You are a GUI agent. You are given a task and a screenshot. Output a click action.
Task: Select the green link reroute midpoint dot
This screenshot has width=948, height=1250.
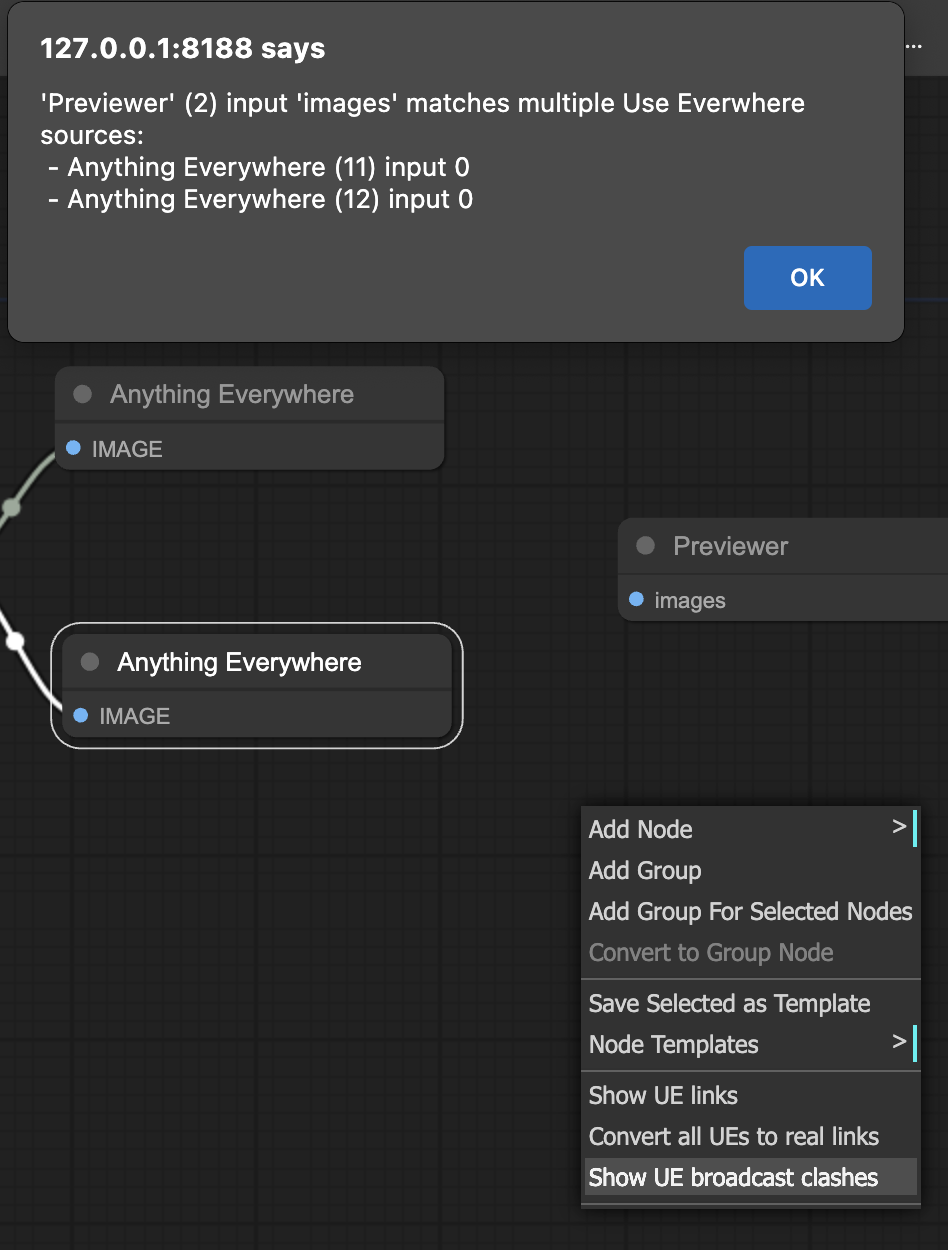pos(11,507)
